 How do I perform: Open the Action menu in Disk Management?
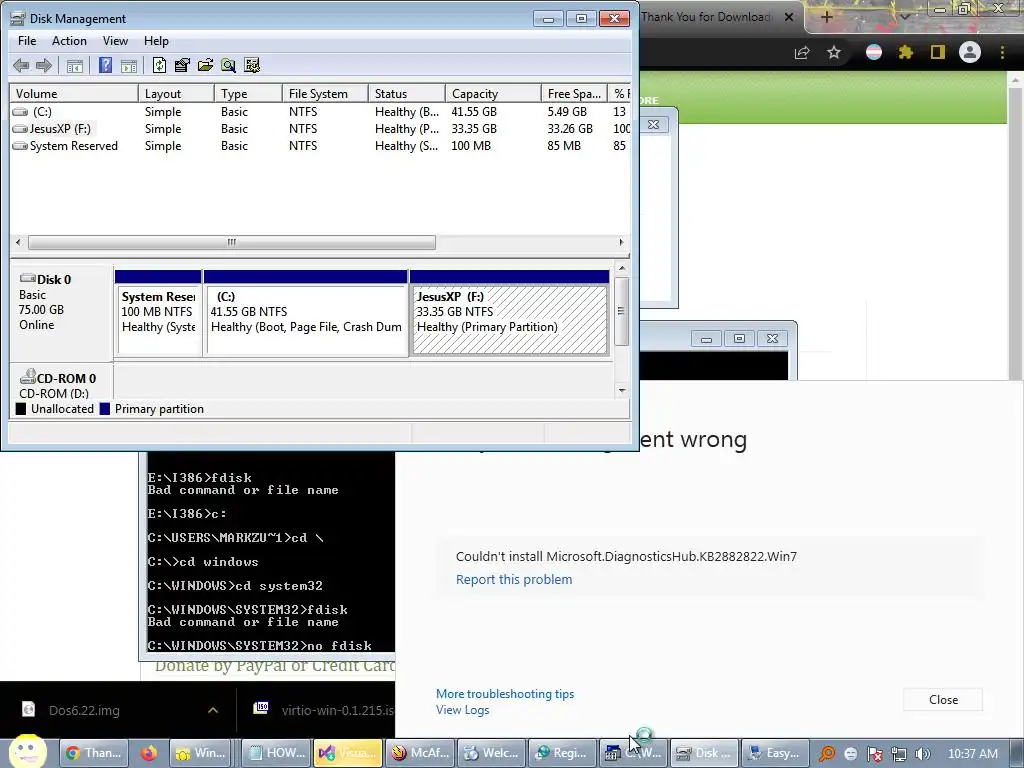(x=69, y=40)
